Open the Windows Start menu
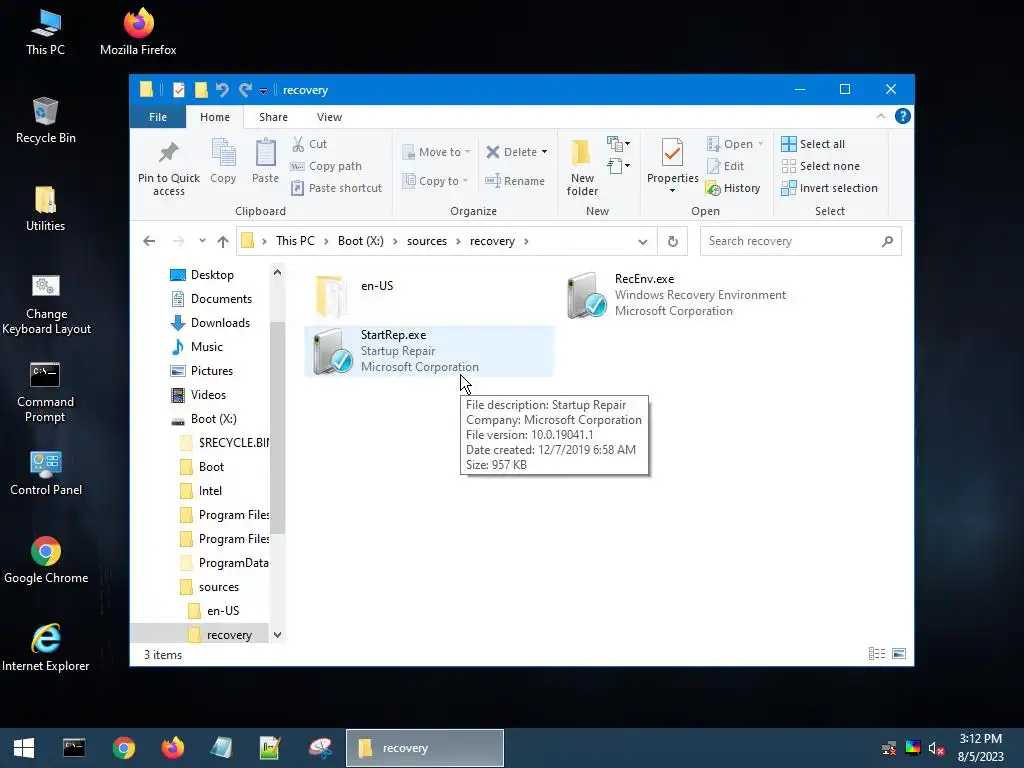Screen dimensions: 1024x768 [x=24, y=748]
